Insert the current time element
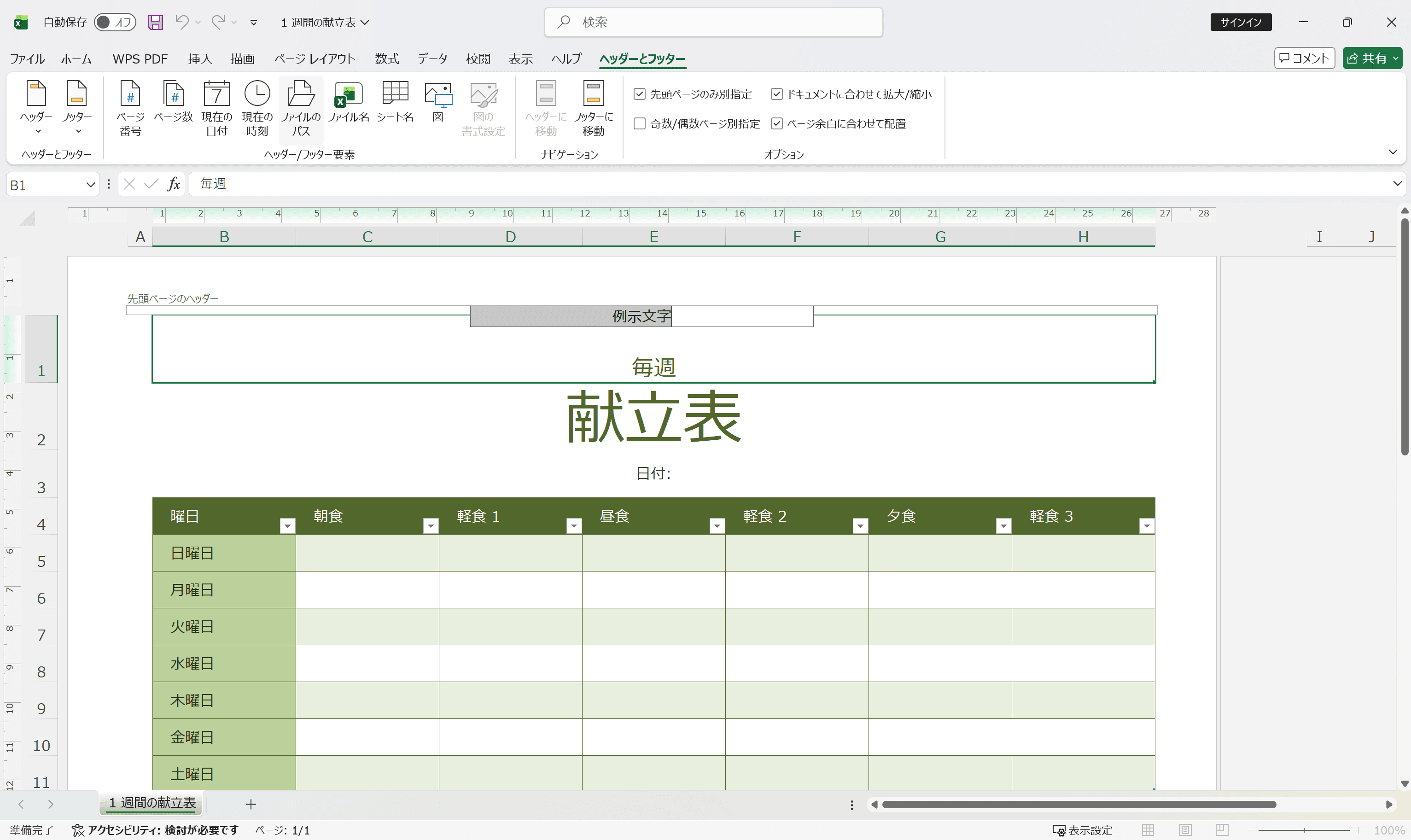Screen dimensions: 1411x840 [257, 109]
